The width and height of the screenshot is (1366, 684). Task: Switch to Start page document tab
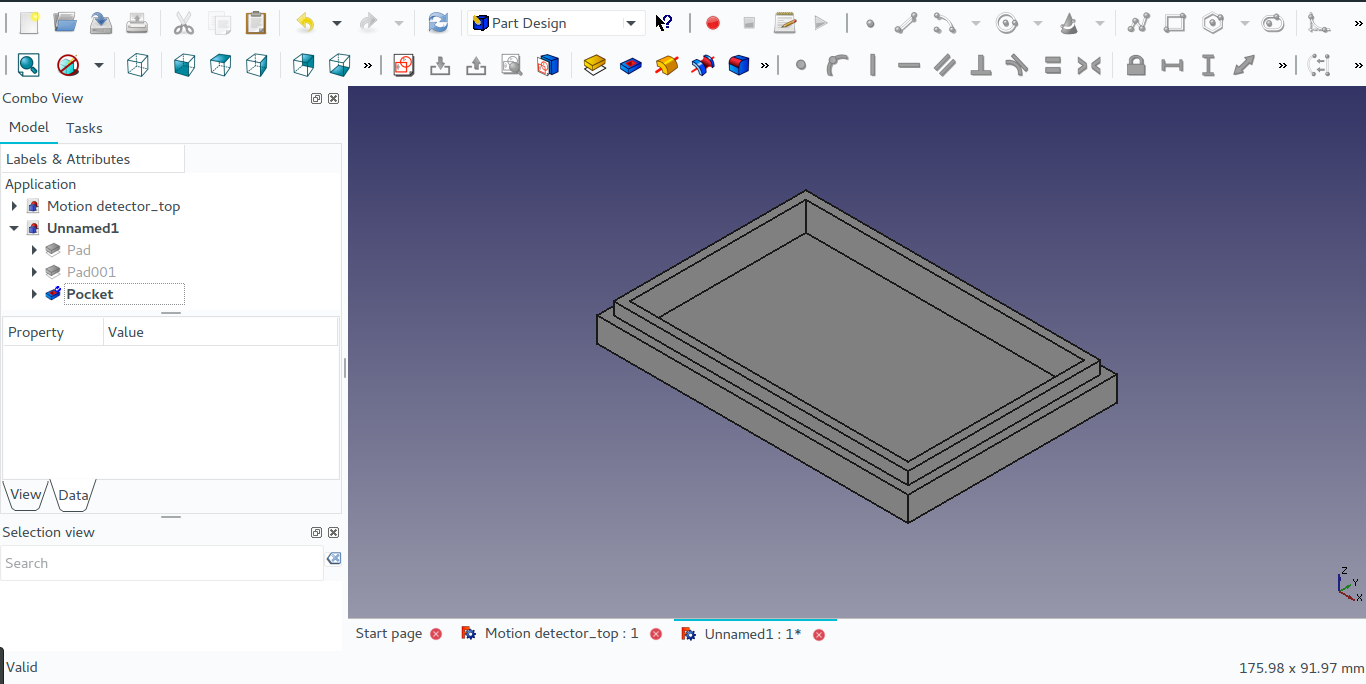[x=389, y=634]
